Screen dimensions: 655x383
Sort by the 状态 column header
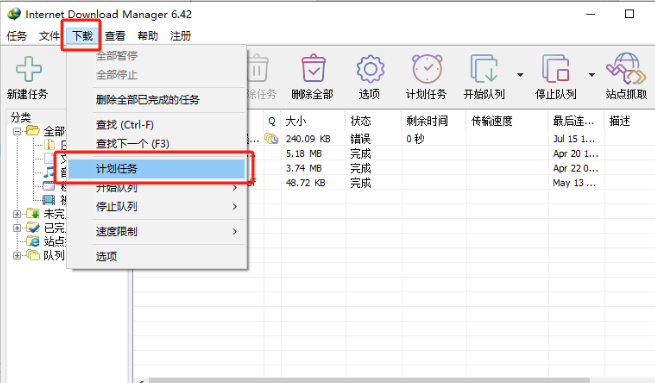pos(373,121)
